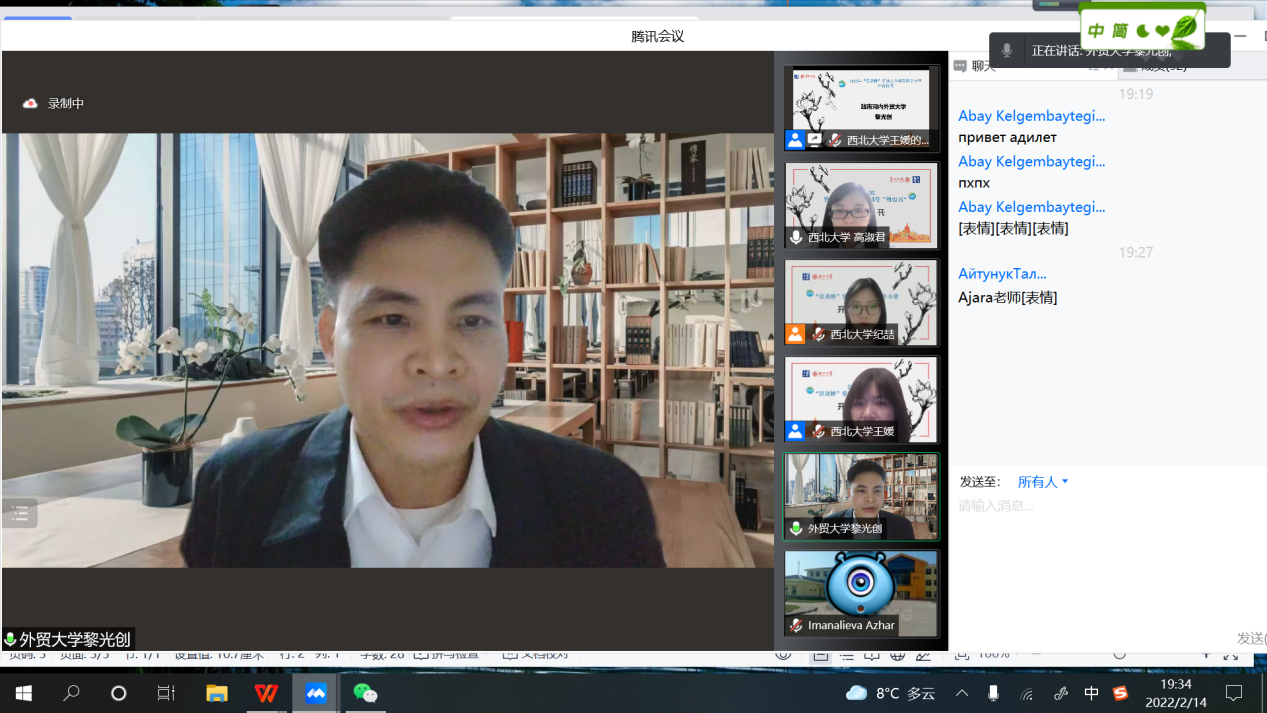The height and width of the screenshot is (713, 1267).
Task: Expand hidden system tray icons chevron
Action: tap(962, 693)
